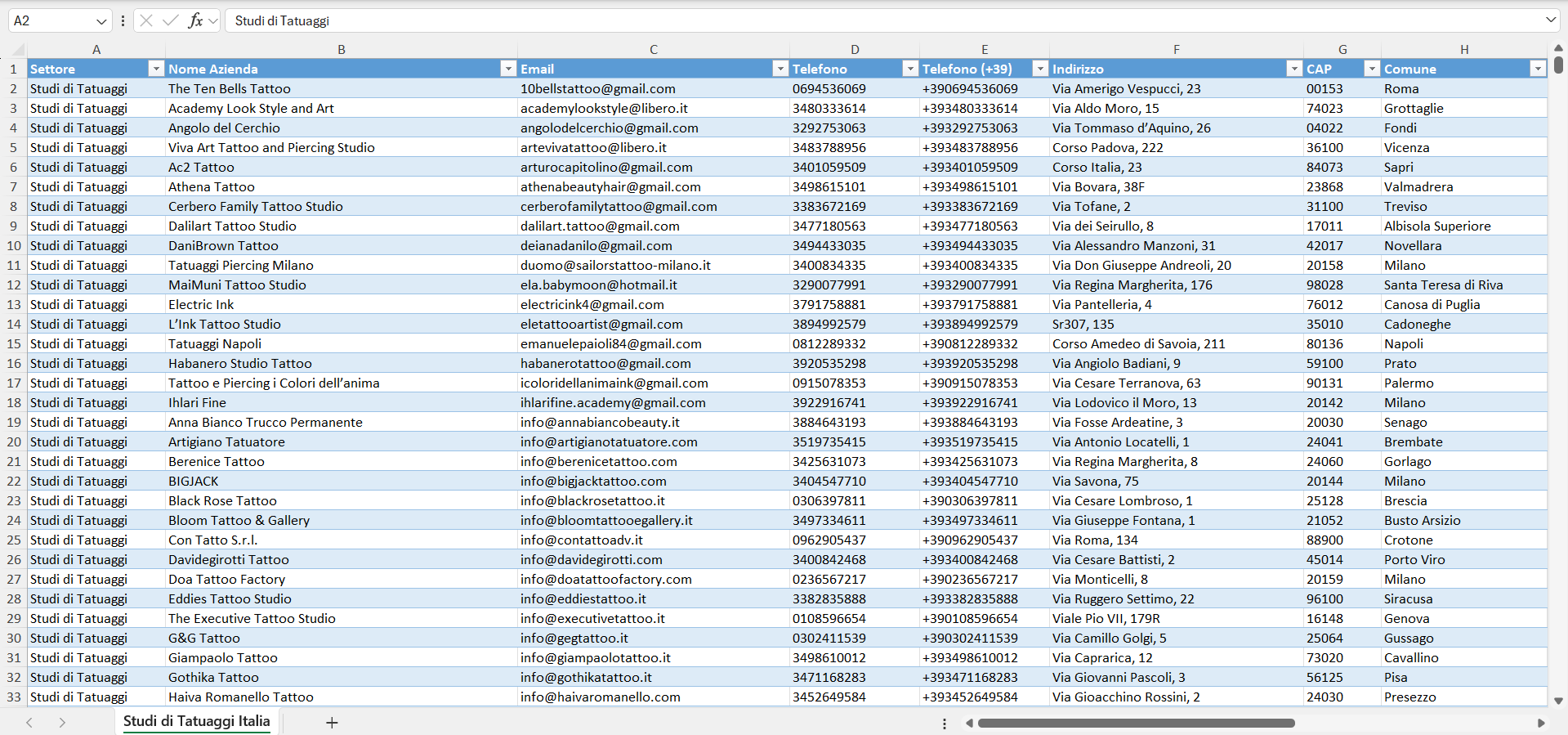Open the Settore column filter dropdown

coord(156,69)
